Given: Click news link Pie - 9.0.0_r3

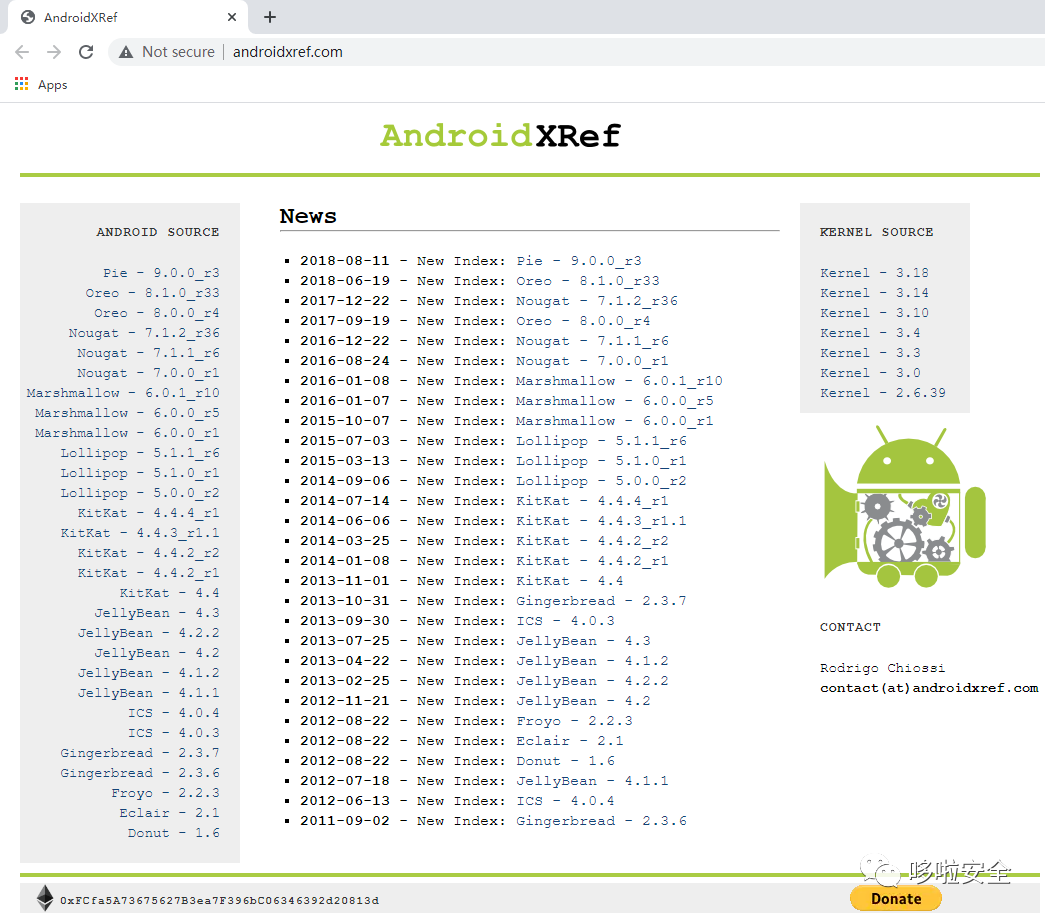Looking at the screenshot, I should click(578, 261).
